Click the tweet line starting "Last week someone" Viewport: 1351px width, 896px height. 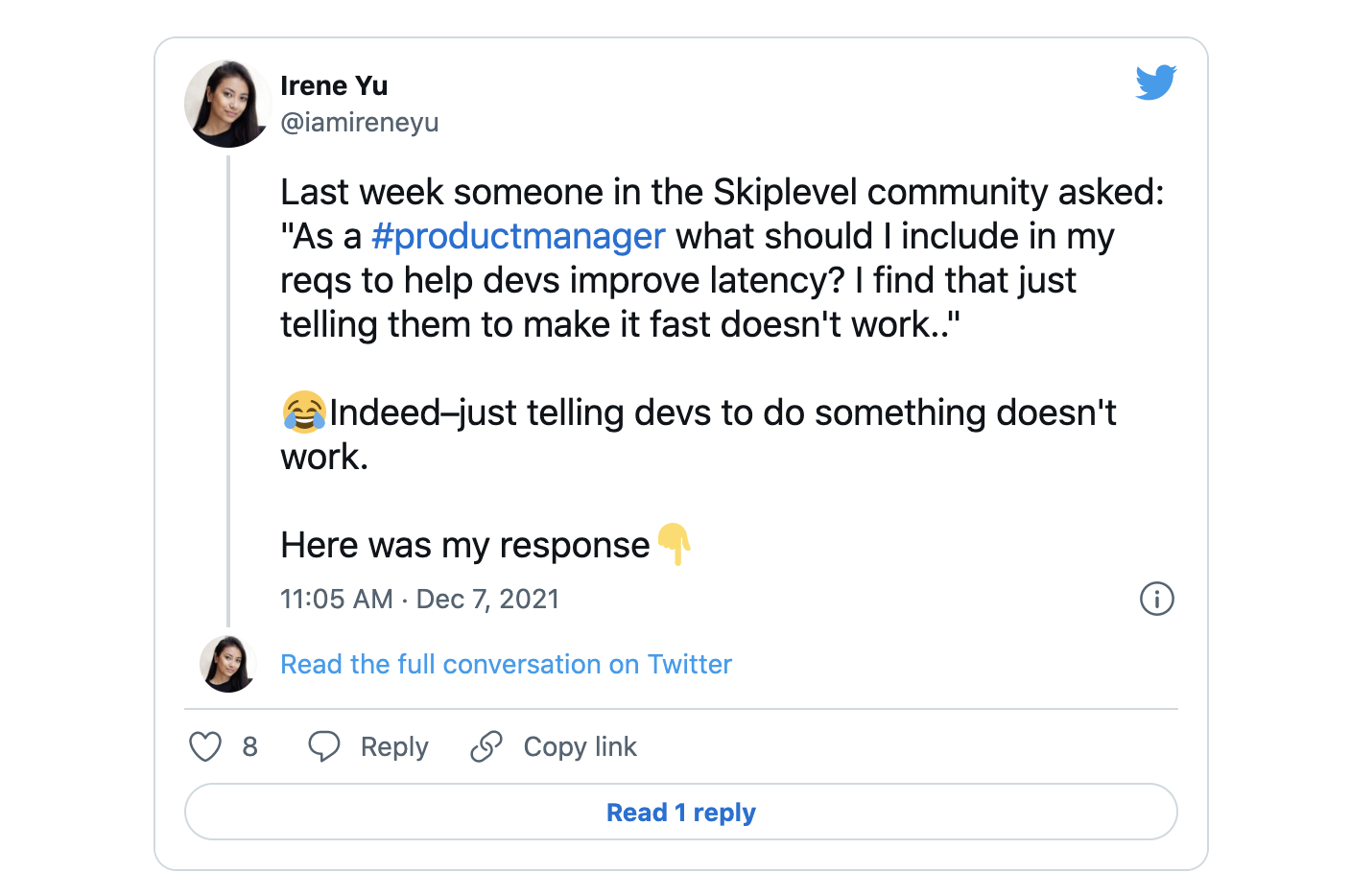click(x=722, y=192)
